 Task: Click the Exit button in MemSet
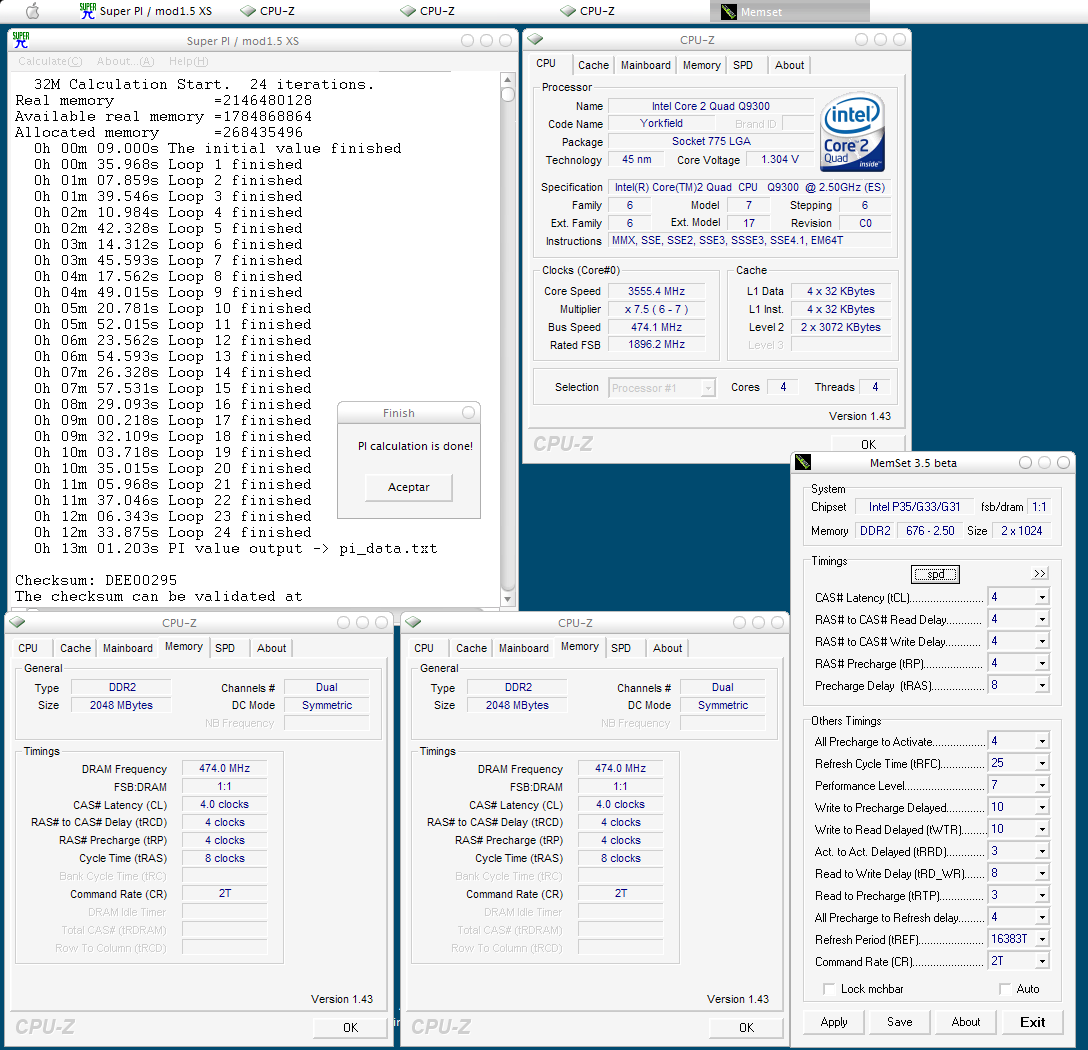pyautogui.click(x=1032, y=1022)
